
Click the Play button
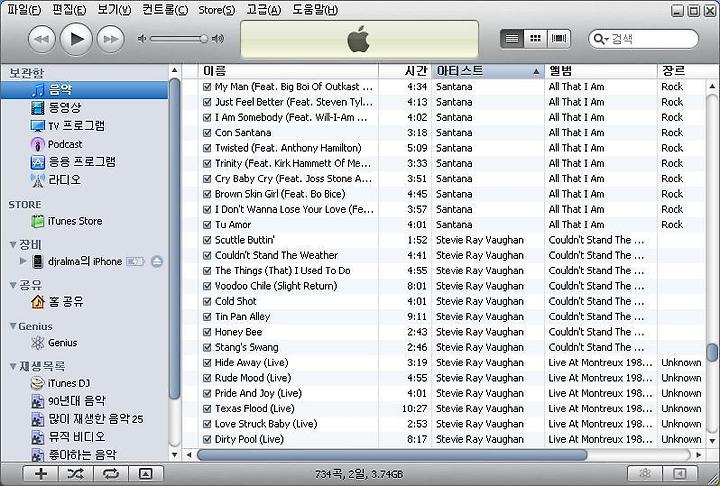(76, 39)
